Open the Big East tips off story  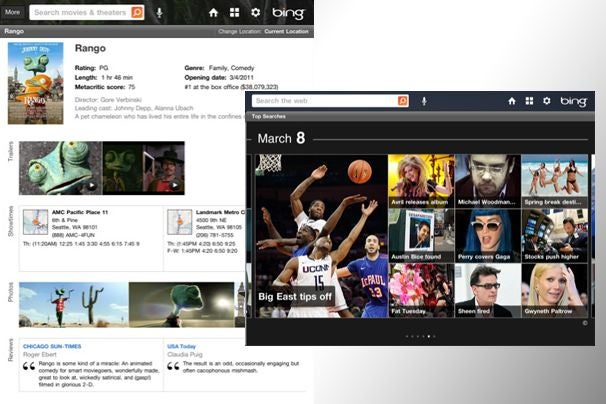(x=322, y=236)
